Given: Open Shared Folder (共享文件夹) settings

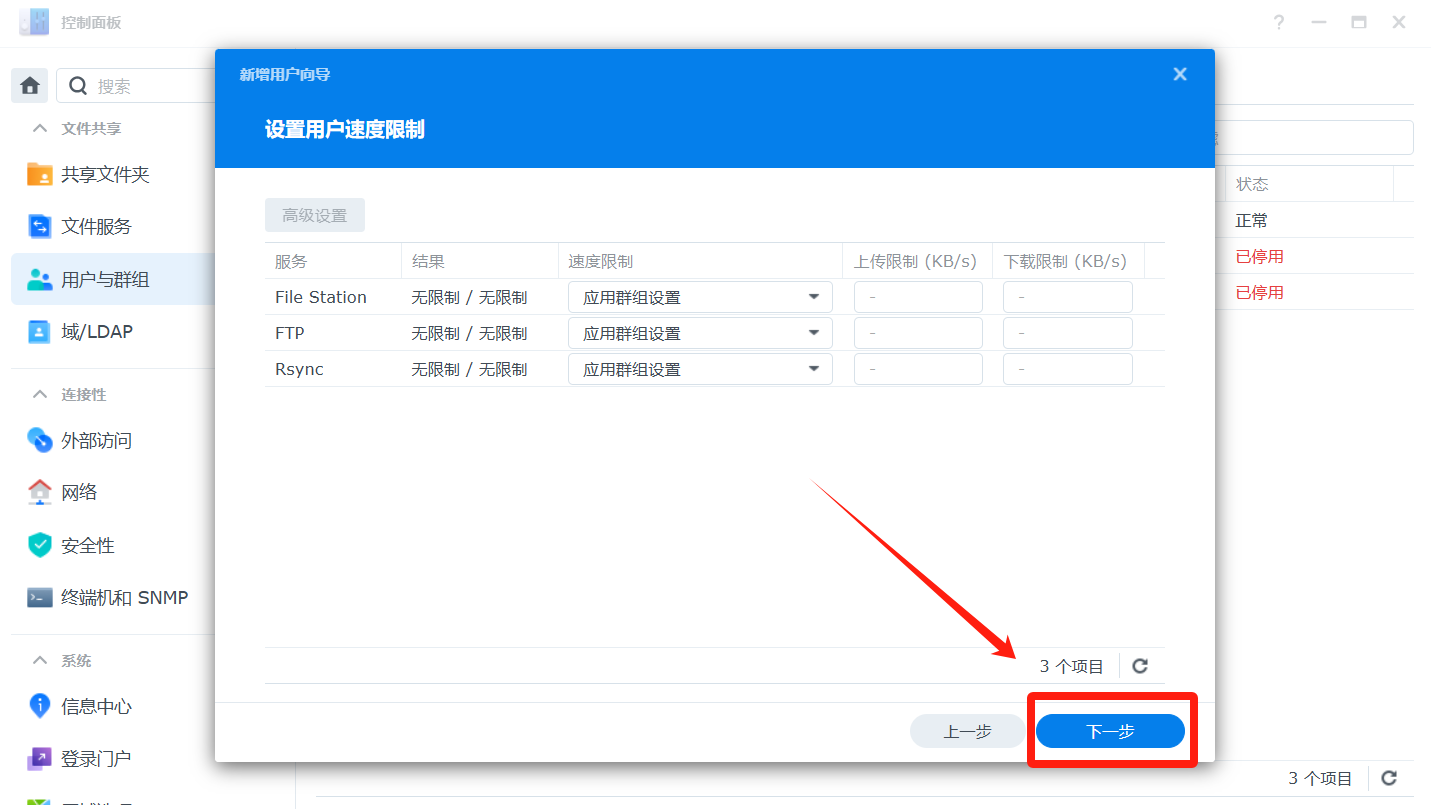Looking at the screenshot, I should [x=105, y=175].
